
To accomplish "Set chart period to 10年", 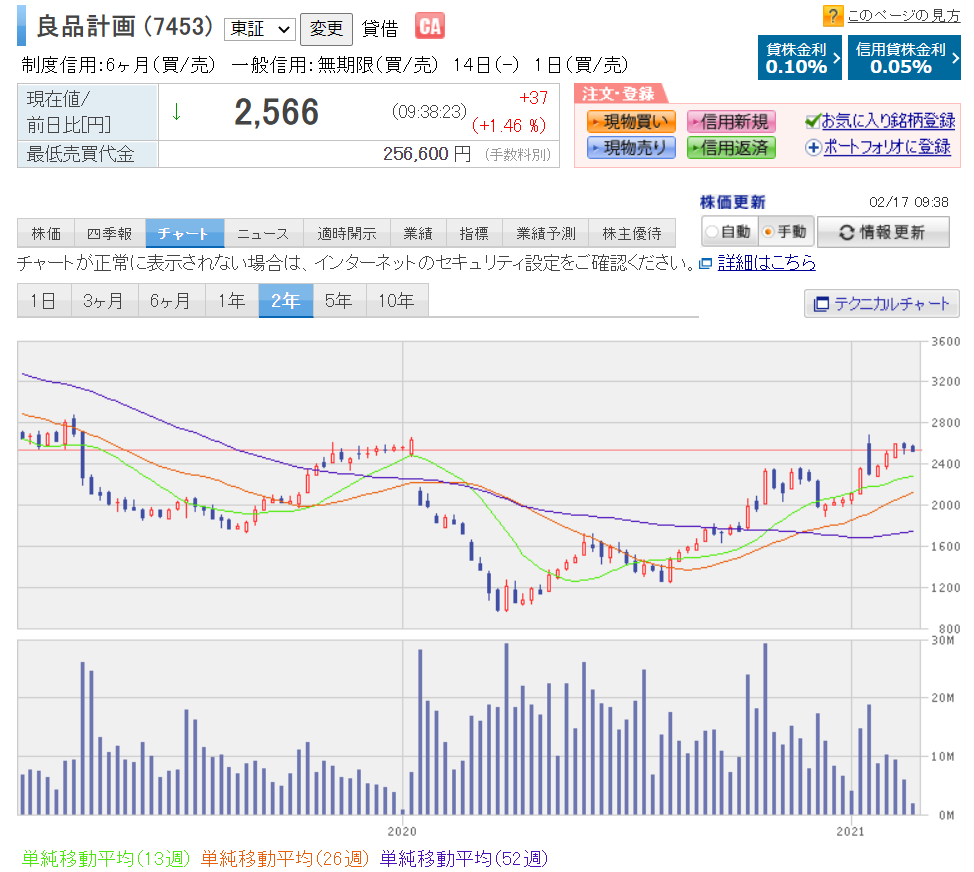I will pyautogui.click(x=397, y=301).
